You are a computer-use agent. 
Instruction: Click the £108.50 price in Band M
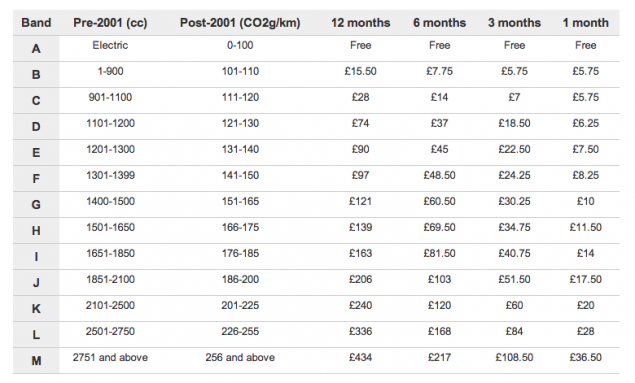[514, 357]
